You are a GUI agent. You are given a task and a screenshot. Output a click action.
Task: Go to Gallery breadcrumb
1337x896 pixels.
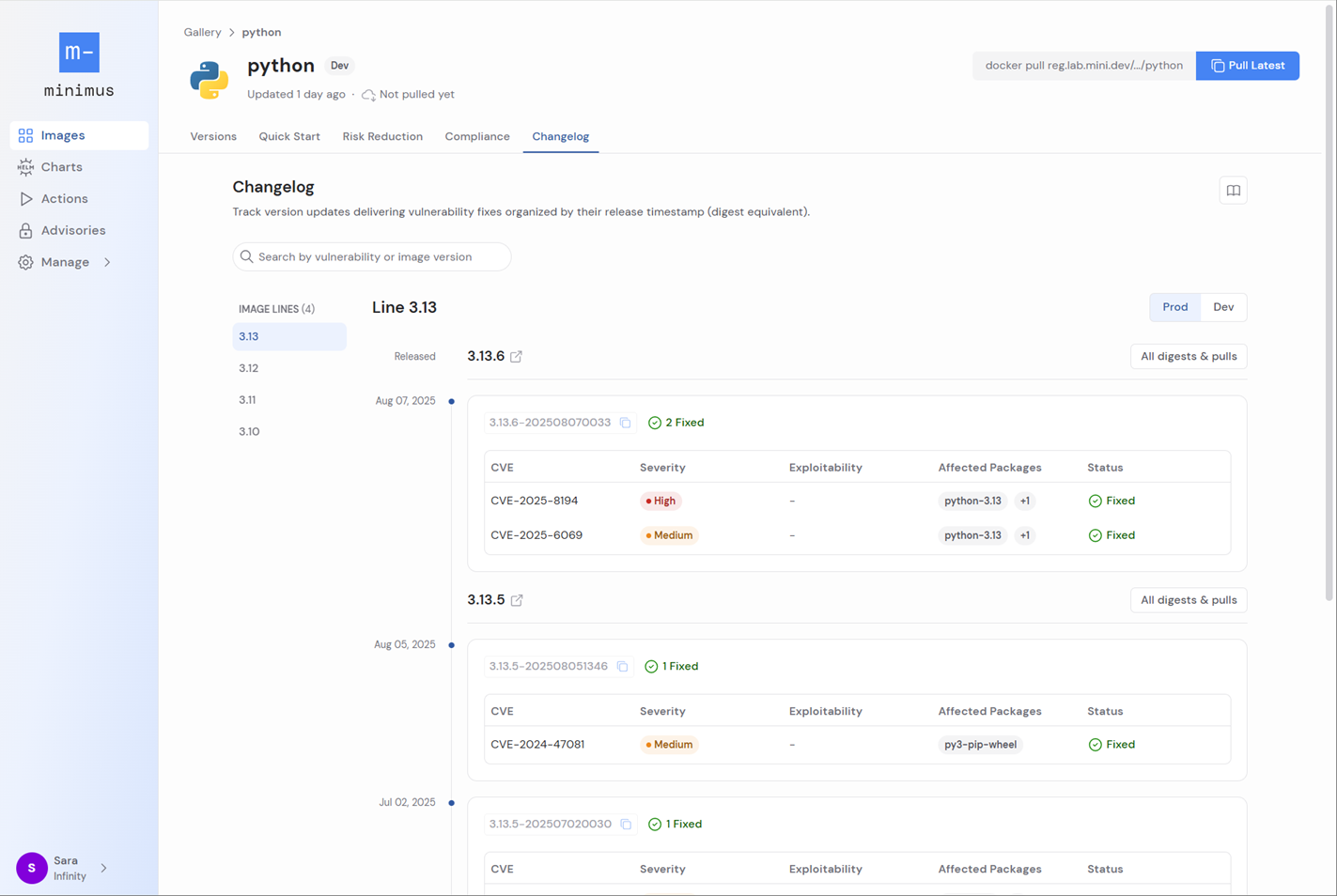click(x=202, y=32)
